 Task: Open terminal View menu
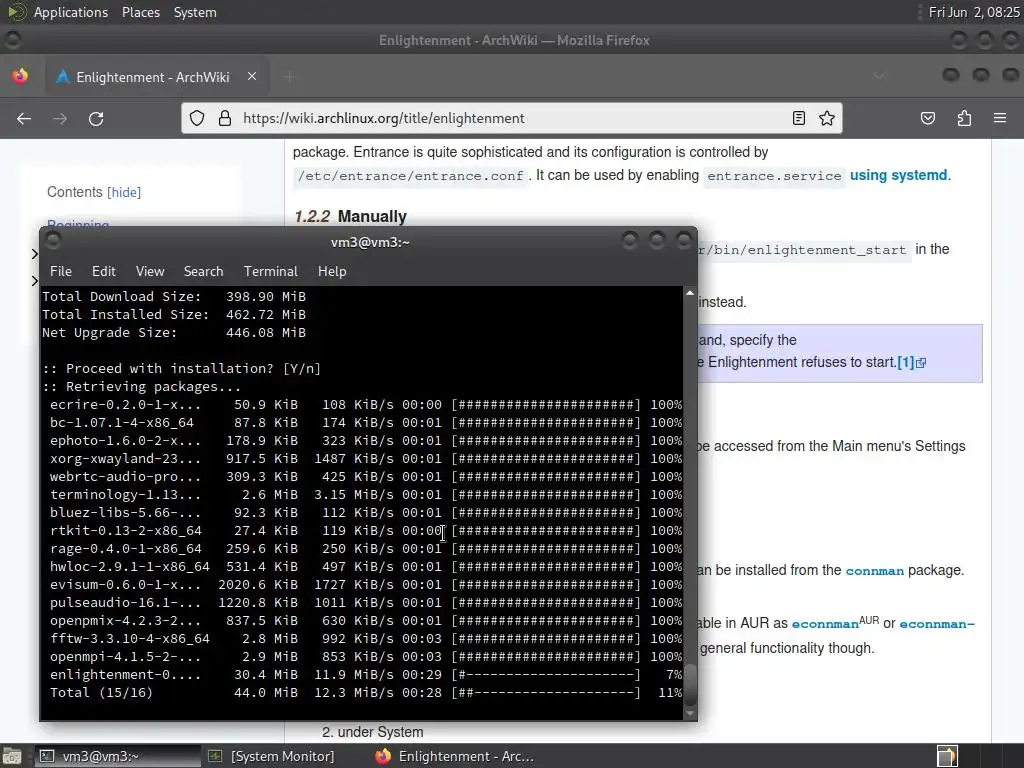pyautogui.click(x=150, y=271)
